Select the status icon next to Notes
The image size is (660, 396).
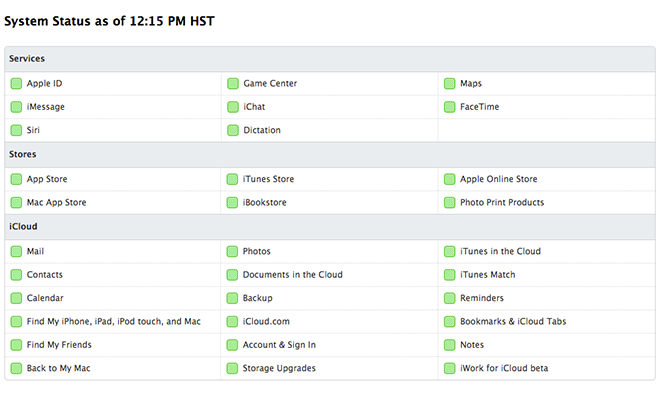tap(450, 345)
